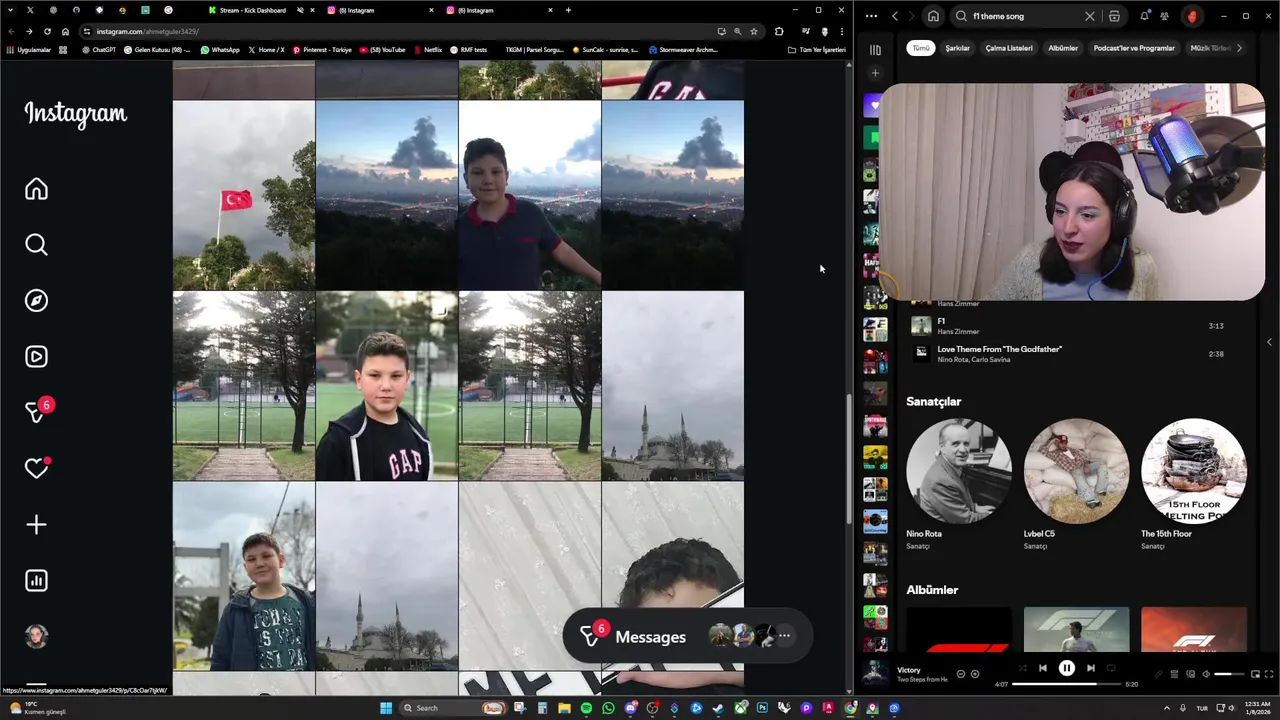Open the WhatsApp bookmark
The width and height of the screenshot is (1280, 720).
pyautogui.click(x=220, y=49)
